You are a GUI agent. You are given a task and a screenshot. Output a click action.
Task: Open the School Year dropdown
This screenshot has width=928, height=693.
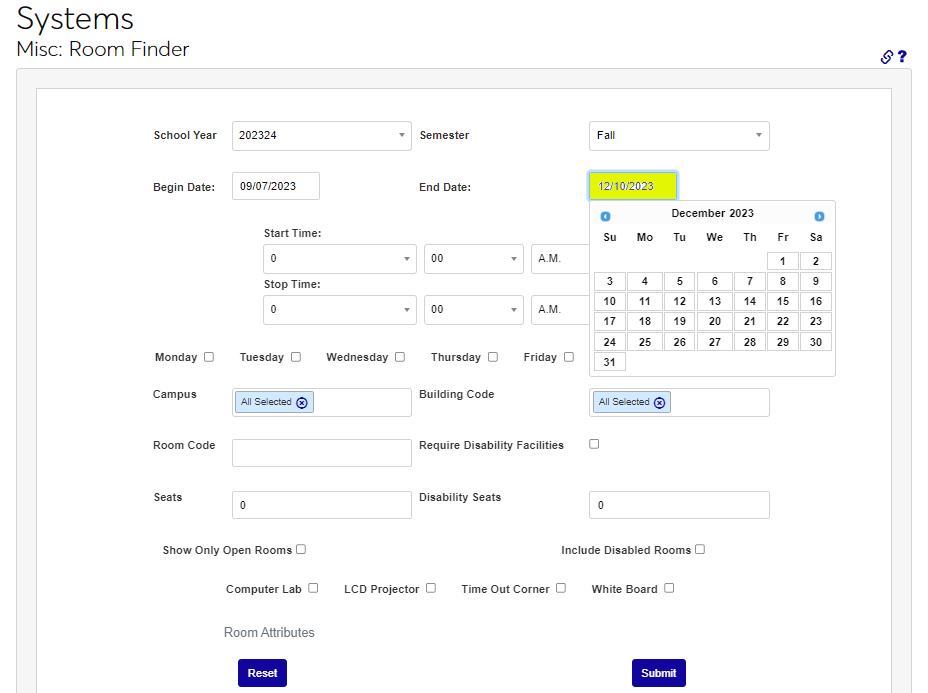click(x=321, y=136)
